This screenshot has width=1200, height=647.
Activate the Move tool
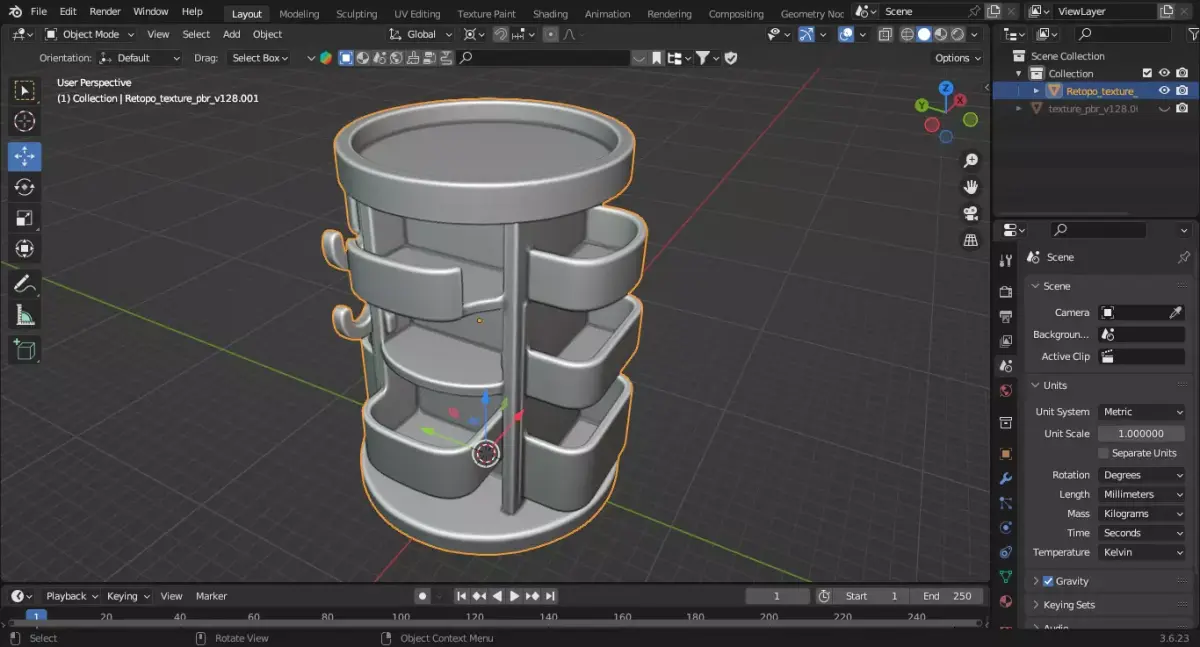tap(25, 156)
